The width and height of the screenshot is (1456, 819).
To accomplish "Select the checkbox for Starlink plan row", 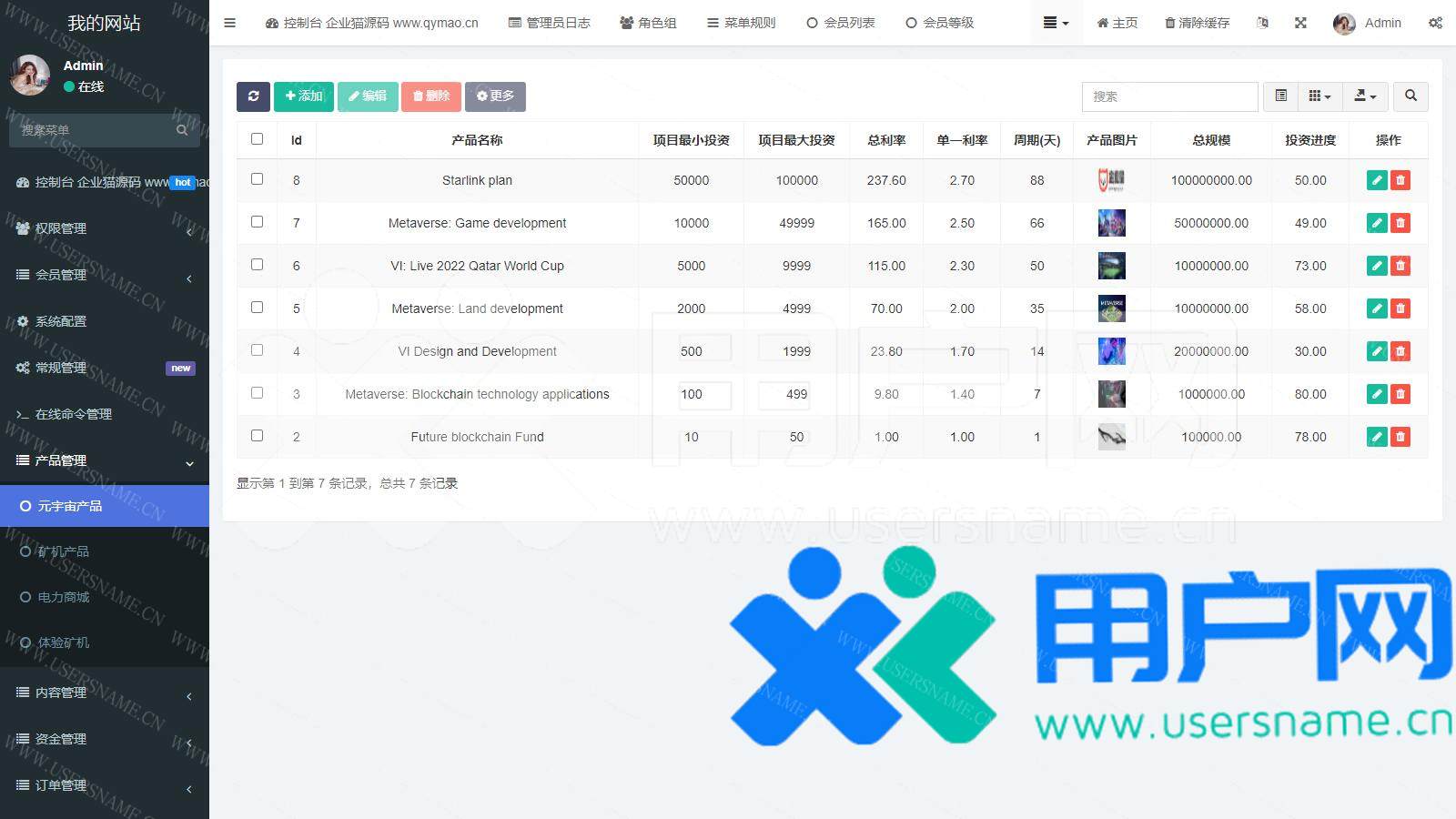I will (257, 179).
